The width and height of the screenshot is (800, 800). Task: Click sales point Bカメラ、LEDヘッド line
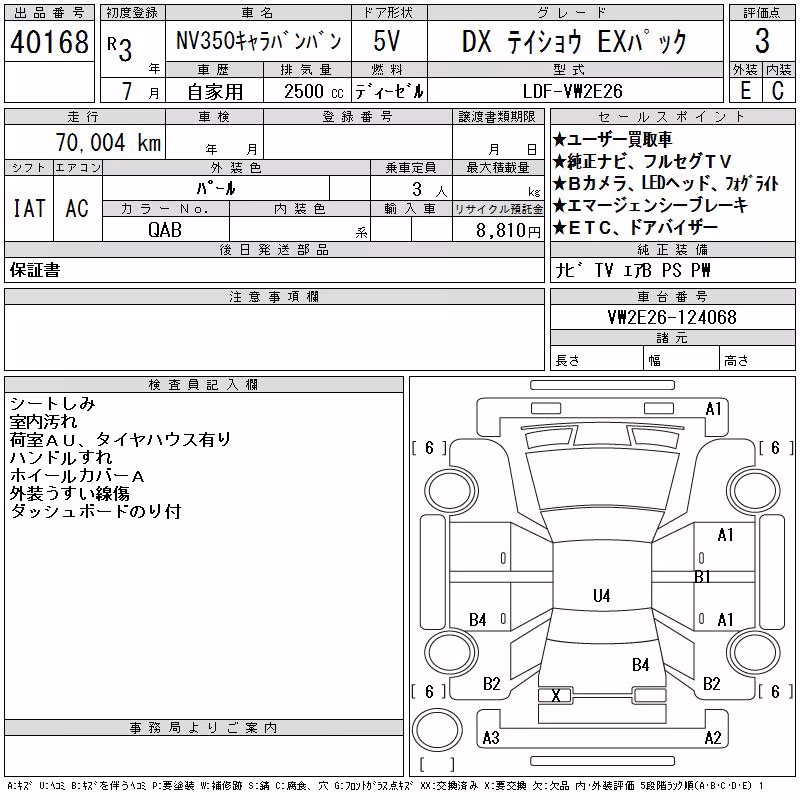(x=666, y=183)
